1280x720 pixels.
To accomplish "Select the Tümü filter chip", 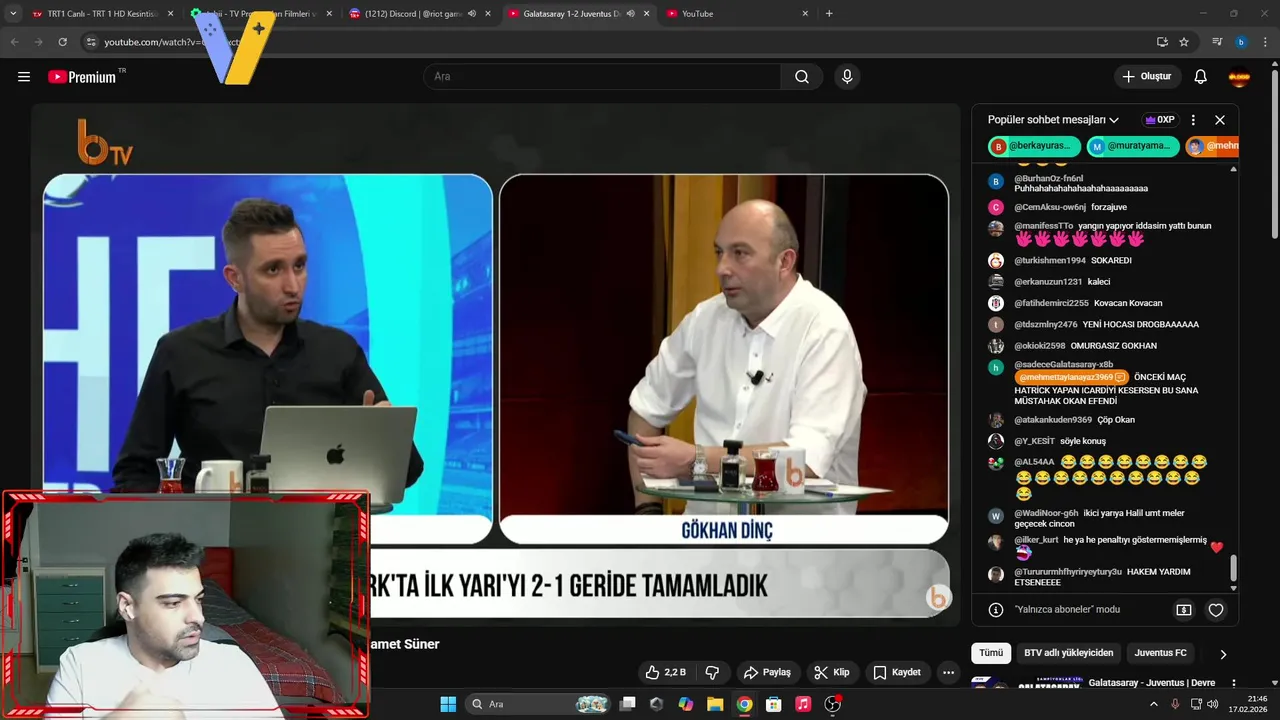I will click(x=991, y=653).
